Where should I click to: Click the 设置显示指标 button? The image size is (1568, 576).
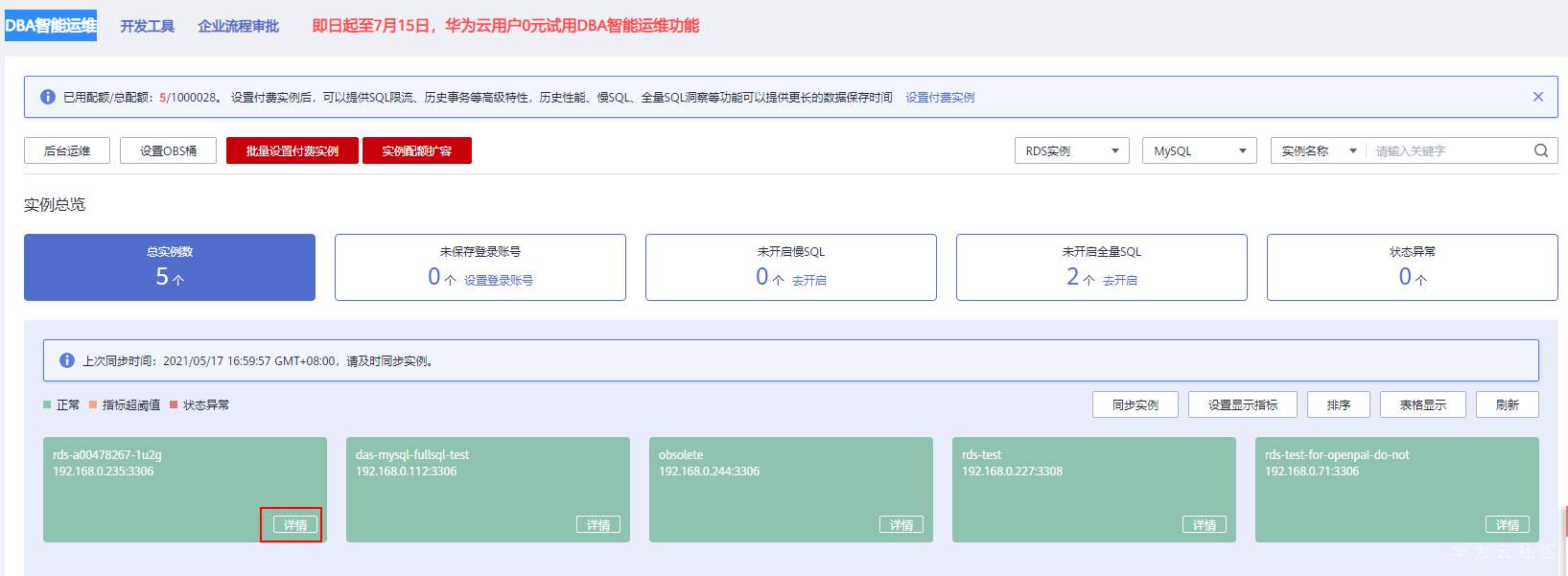coord(1243,404)
